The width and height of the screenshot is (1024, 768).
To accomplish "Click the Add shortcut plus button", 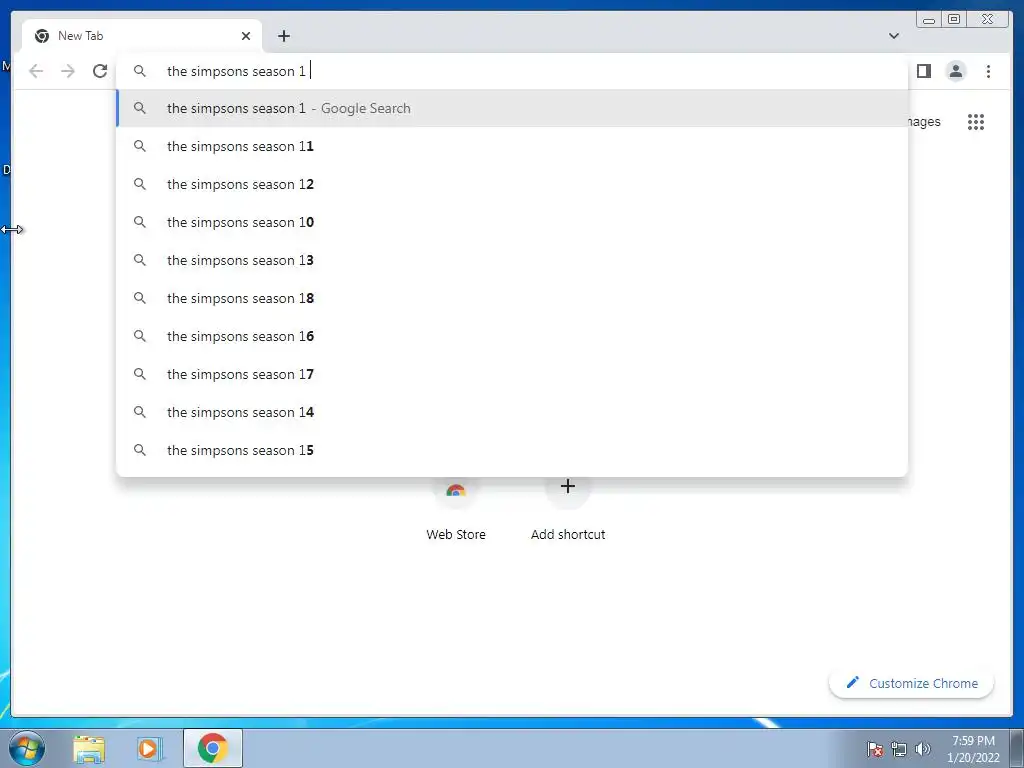I will [568, 487].
